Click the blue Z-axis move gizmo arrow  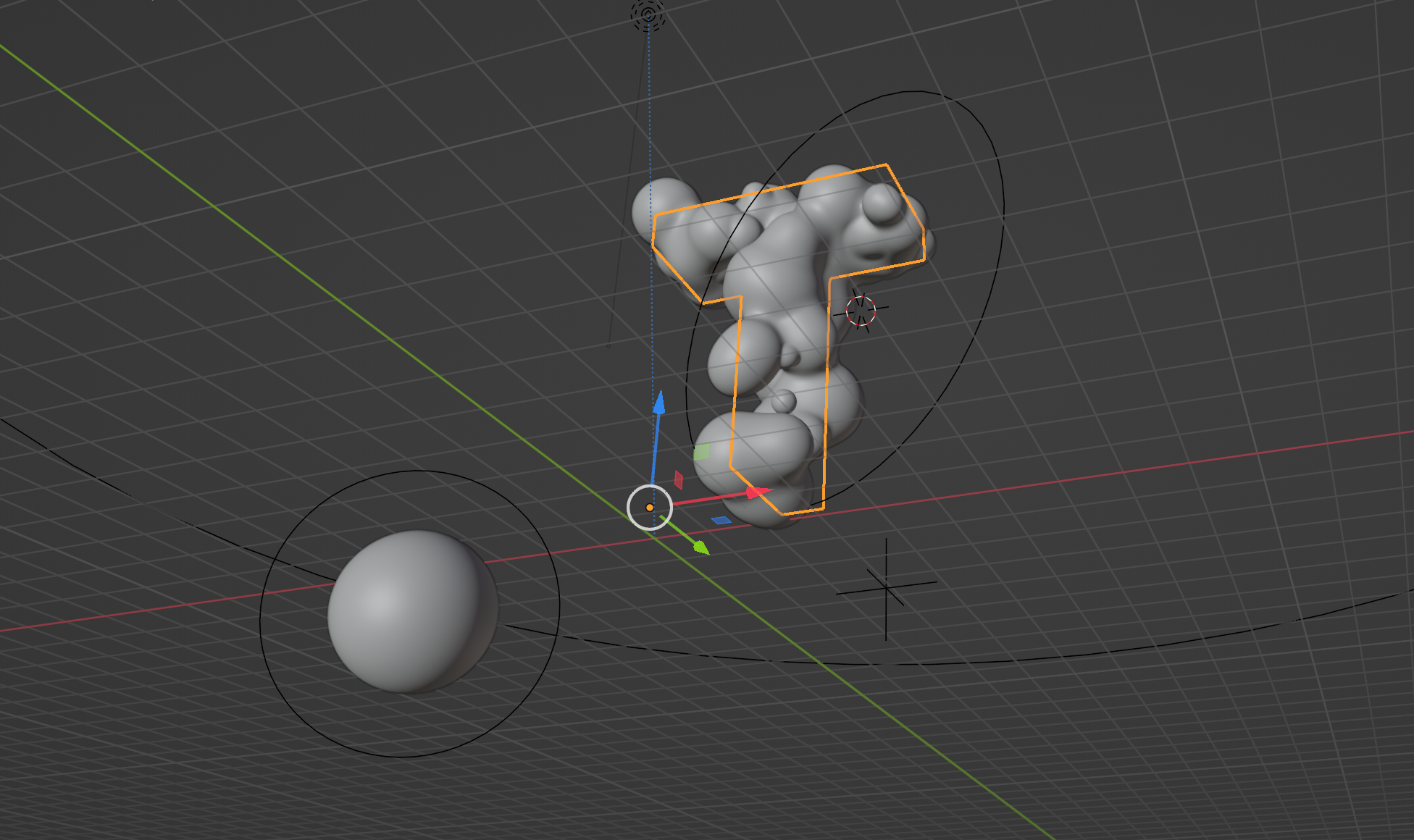pyautogui.click(x=658, y=404)
